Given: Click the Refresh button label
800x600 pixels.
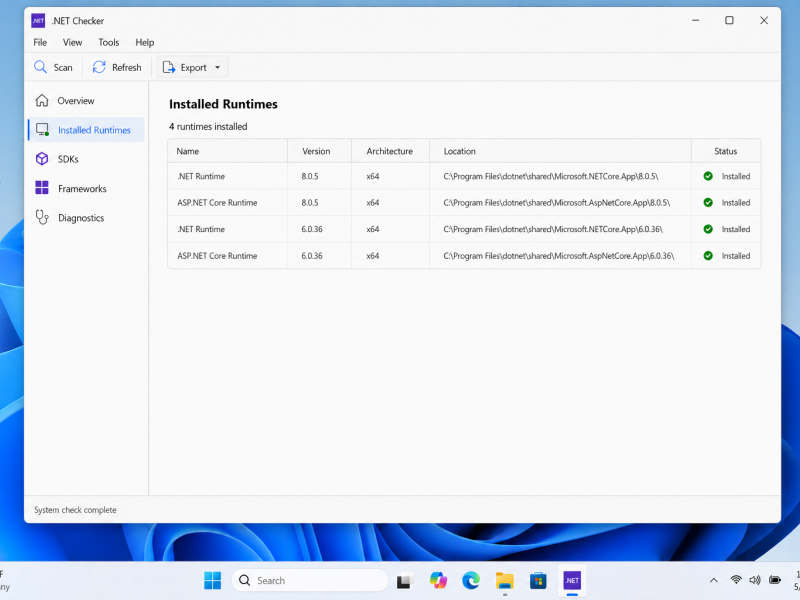Looking at the screenshot, I should [x=127, y=67].
